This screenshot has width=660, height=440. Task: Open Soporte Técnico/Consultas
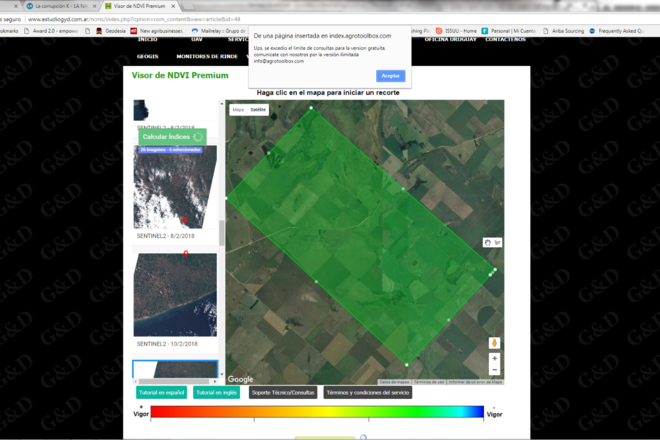[x=282, y=392]
